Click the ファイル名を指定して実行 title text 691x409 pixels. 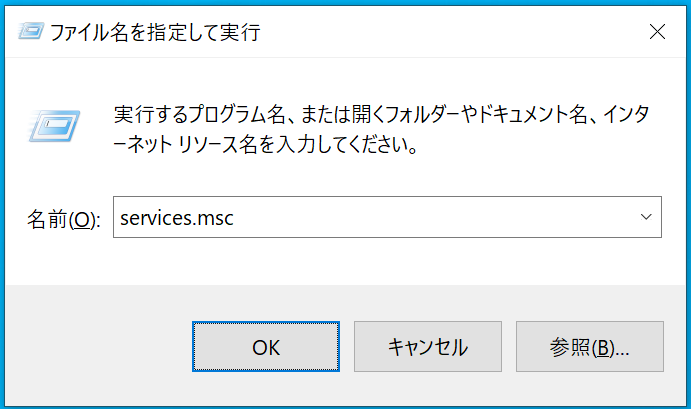click(155, 32)
